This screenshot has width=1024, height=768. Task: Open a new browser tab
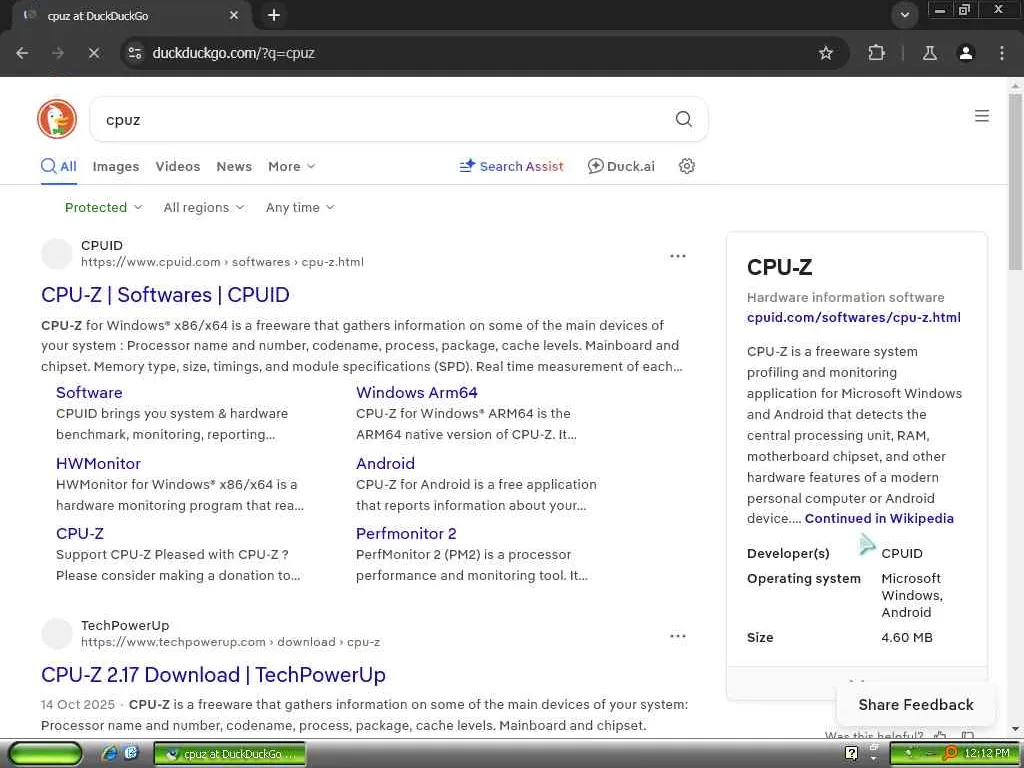[x=274, y=15]
